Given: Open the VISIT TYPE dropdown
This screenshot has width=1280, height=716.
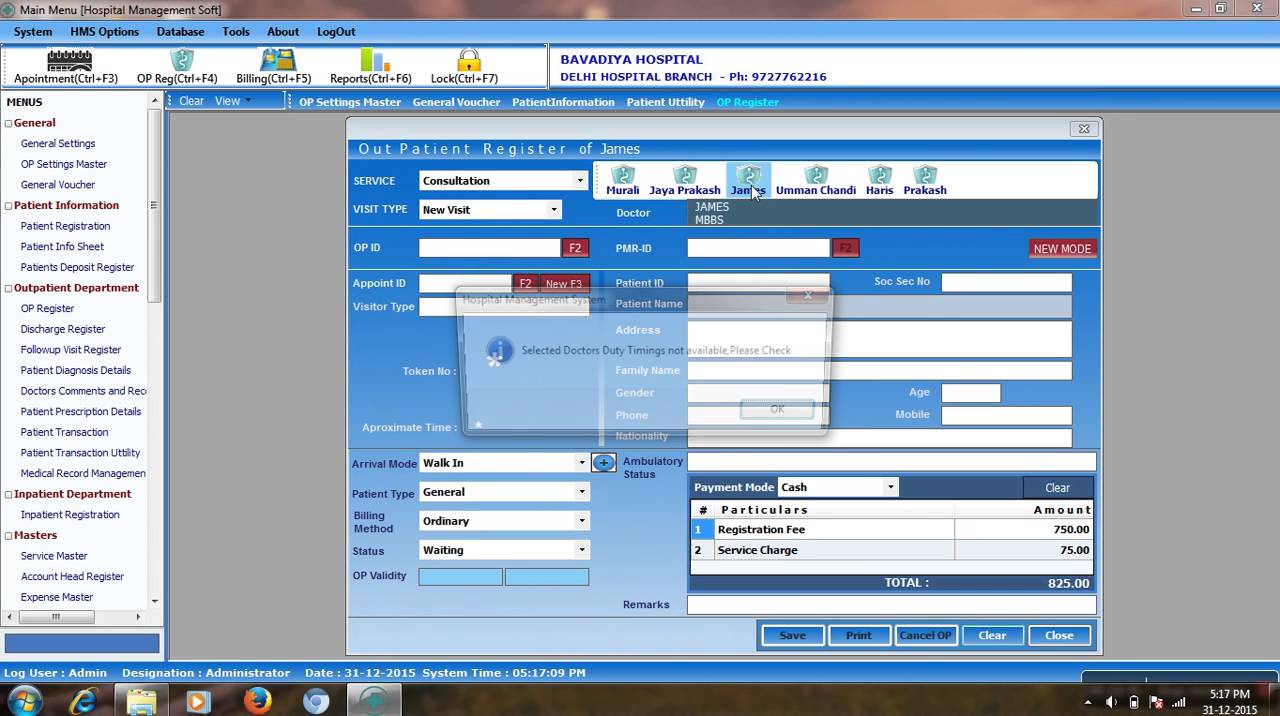Looking at the screenshot, I should pos(554,210).
